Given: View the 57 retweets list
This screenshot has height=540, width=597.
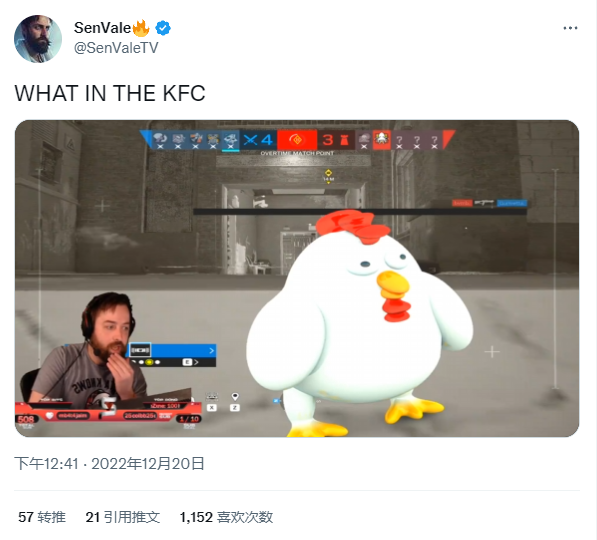Looking at the screenshot, I should pyautogui.click(x=42, y=517).
